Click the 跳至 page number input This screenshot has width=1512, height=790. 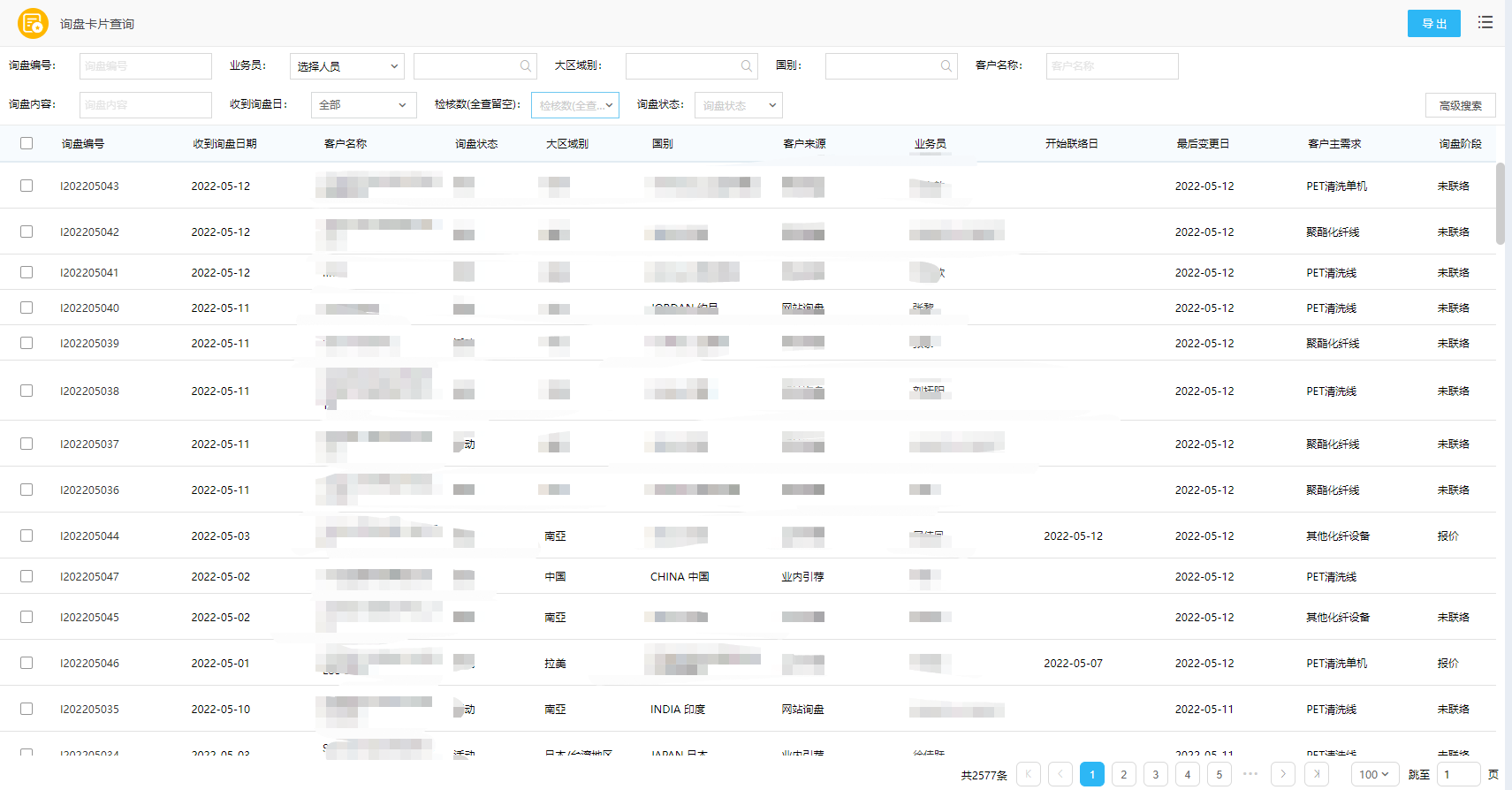1459,774
